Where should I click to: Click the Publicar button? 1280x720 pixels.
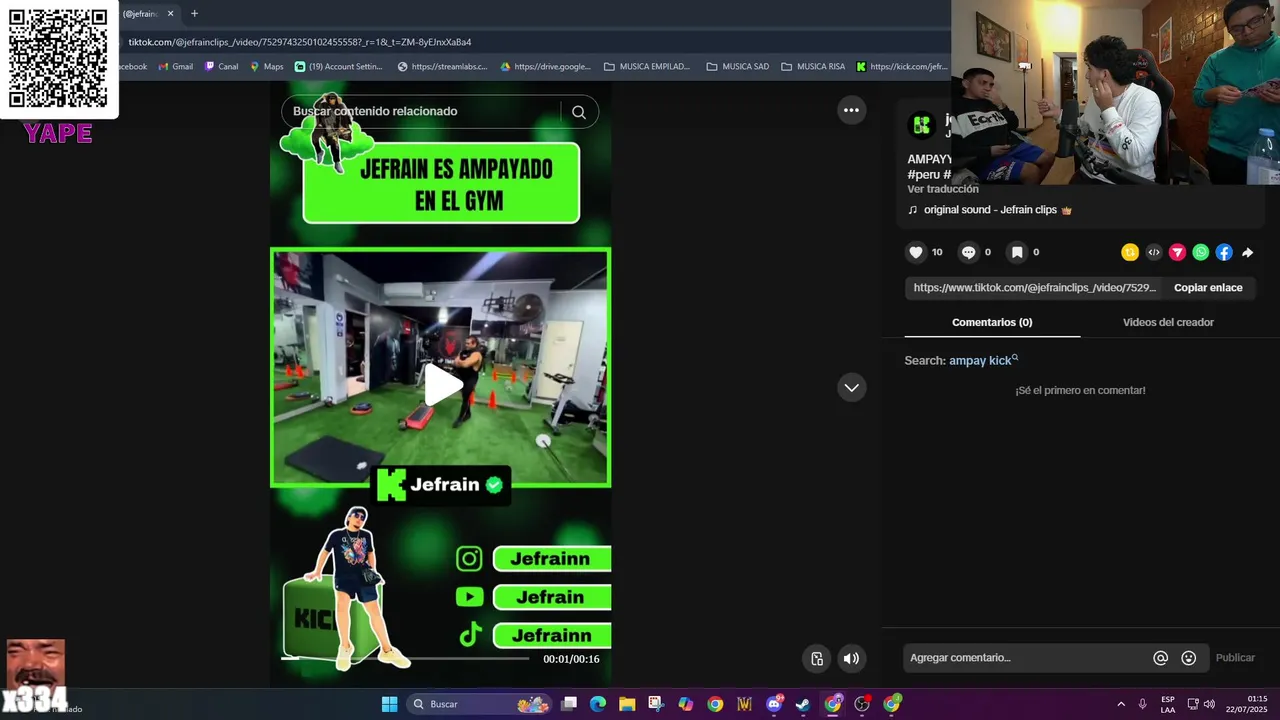coord(1235,658)
